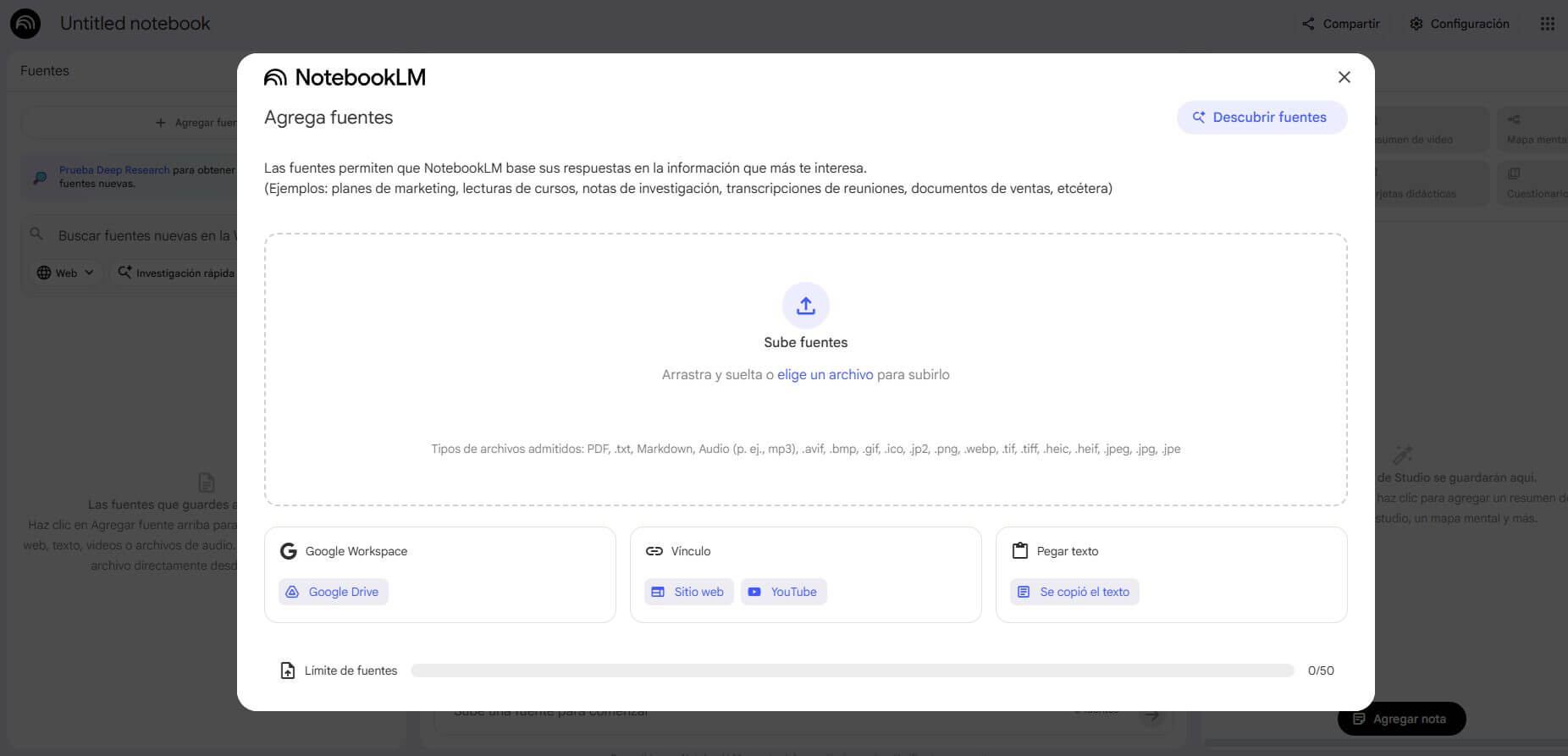Click the Descubrir fuentes button
1568x756 pixels.
coord(1262,118)
